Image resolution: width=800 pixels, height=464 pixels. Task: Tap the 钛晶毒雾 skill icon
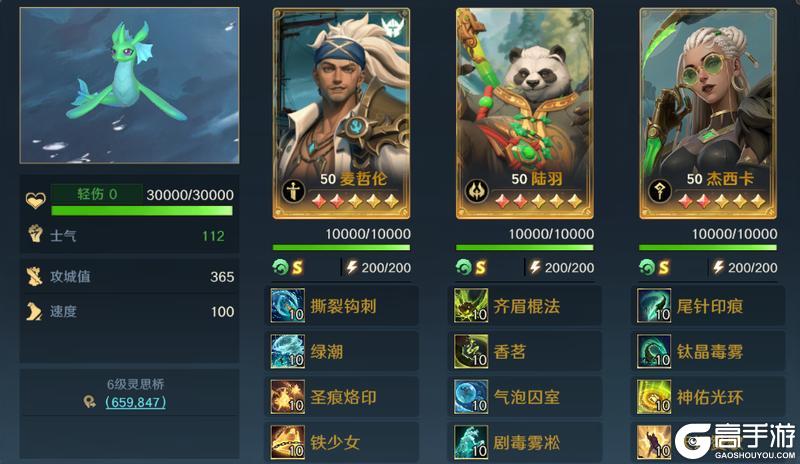(x=654, y=351)
